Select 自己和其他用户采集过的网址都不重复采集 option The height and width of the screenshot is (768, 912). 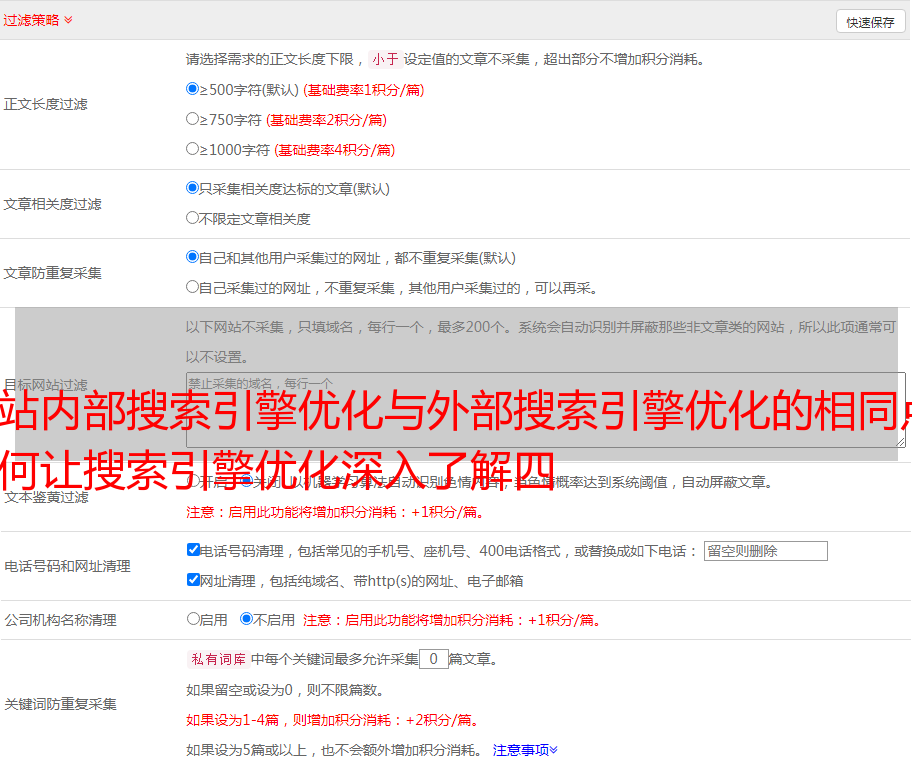point(193,257)
